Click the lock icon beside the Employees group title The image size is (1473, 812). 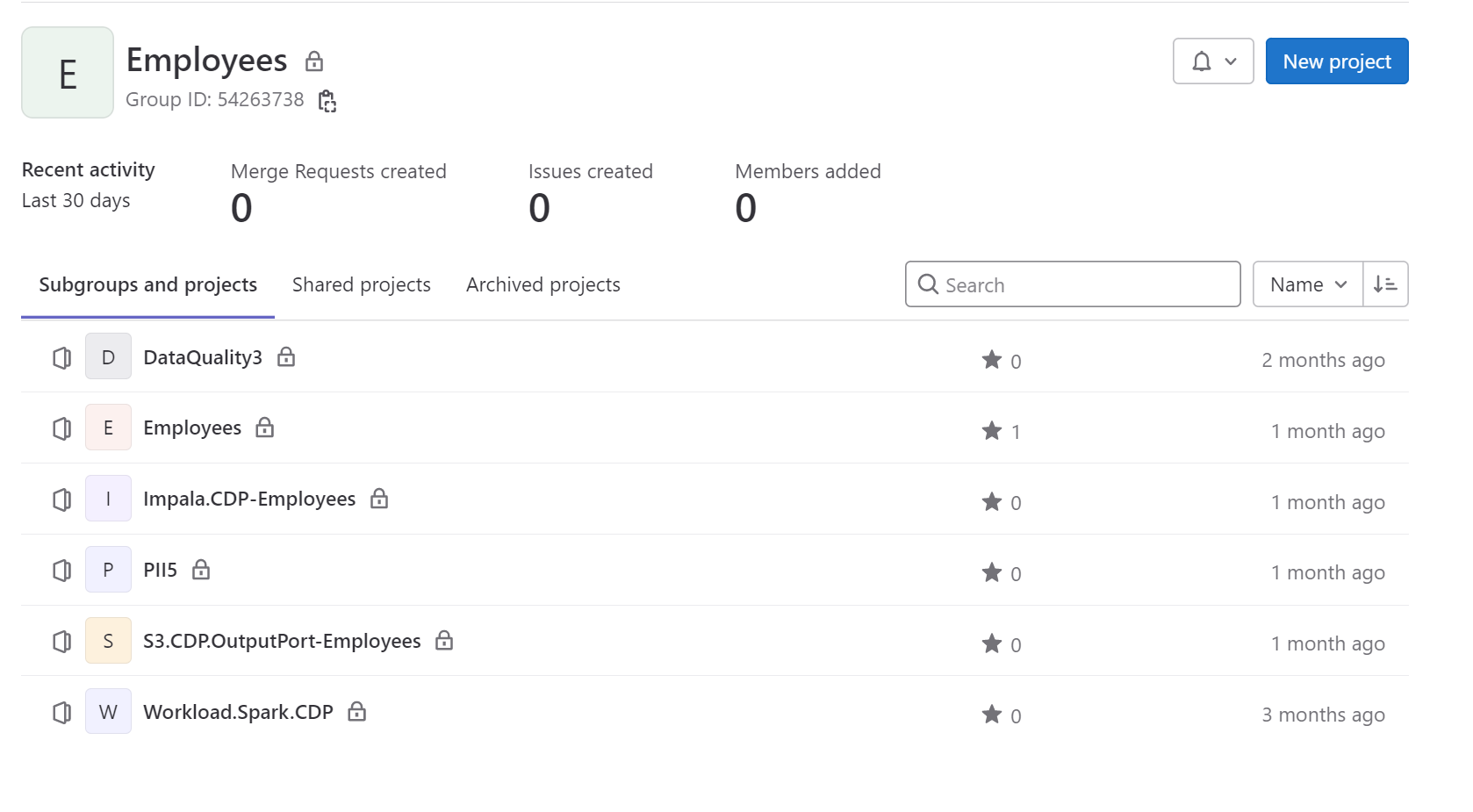pos(313,61)
